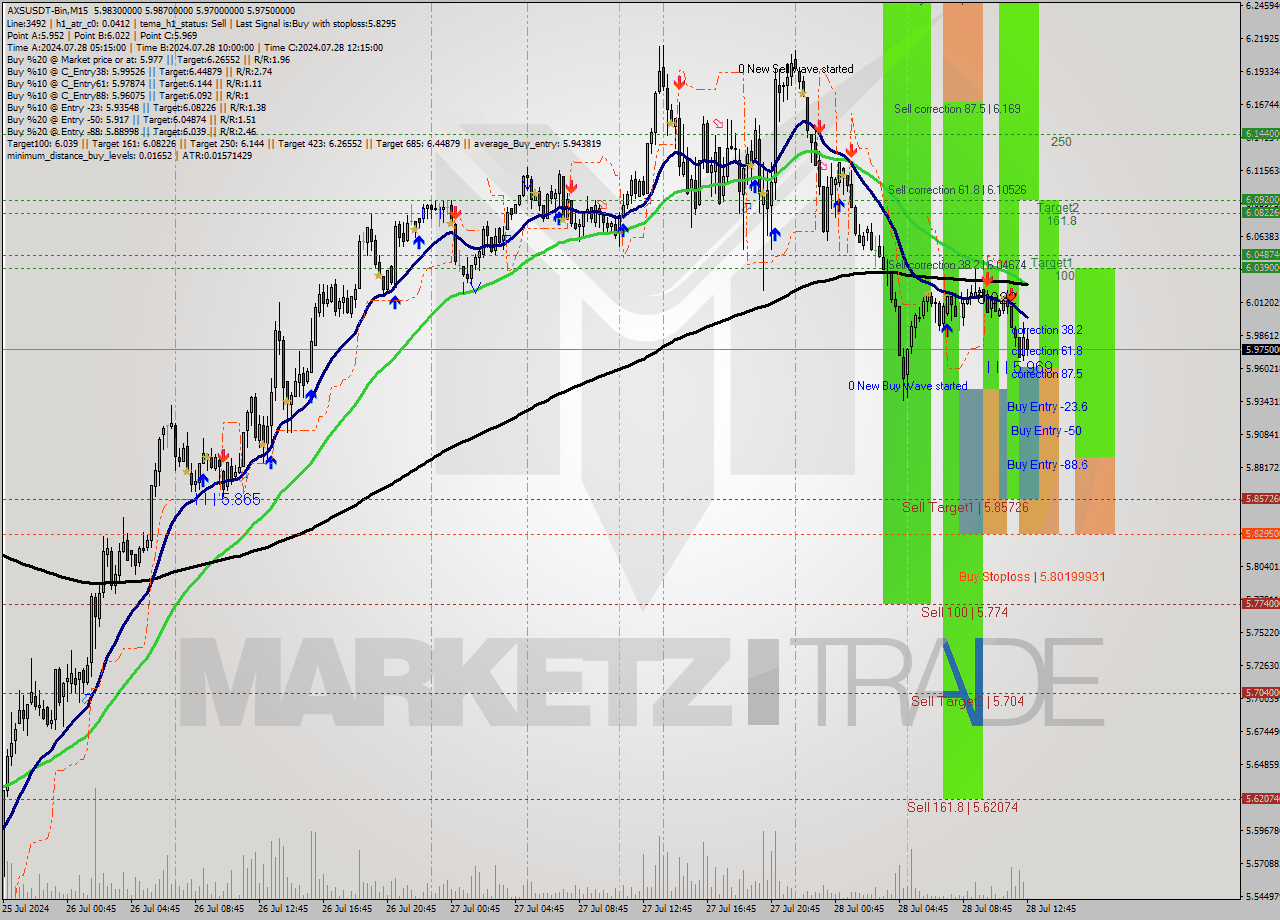Select 'Buy Stoploss | 5.80199931' label
The width and height of the screenshot is (1280, 920).
click(1032, 577)
